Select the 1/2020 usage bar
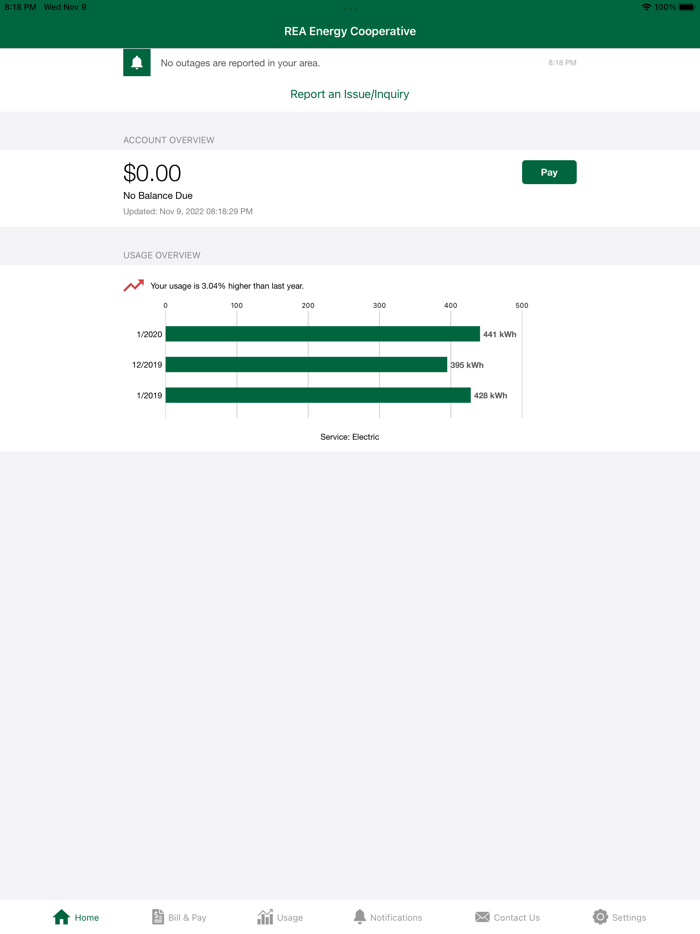 click(322, 334)
